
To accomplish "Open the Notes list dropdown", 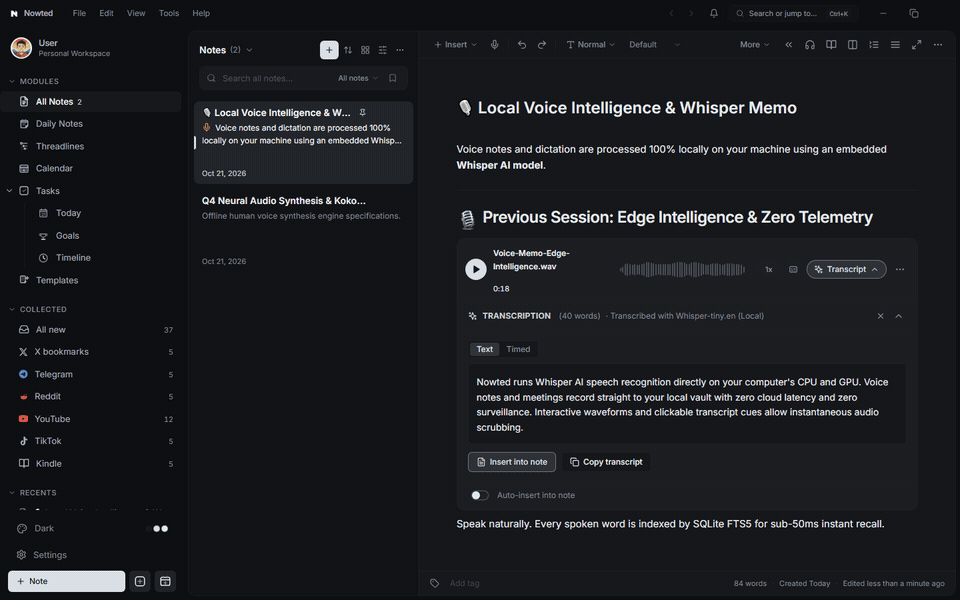I will point(249,50).
